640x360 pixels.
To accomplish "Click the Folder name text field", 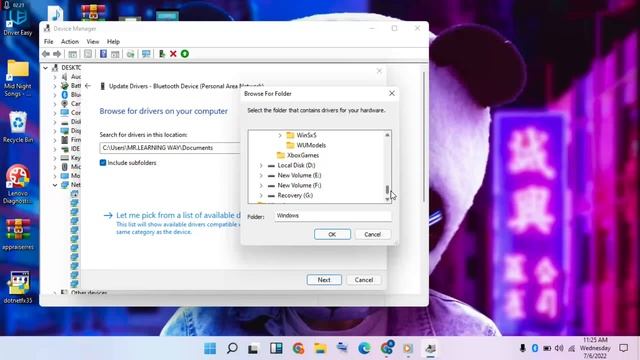I will click(333, 216).
